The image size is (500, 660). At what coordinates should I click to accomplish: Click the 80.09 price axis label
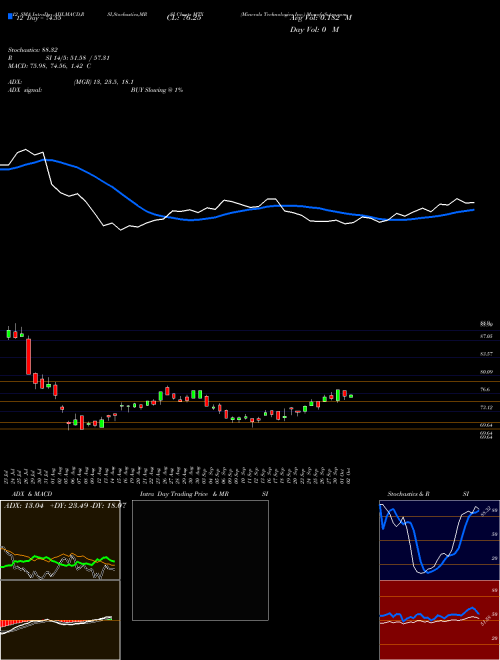click(486, 372)
